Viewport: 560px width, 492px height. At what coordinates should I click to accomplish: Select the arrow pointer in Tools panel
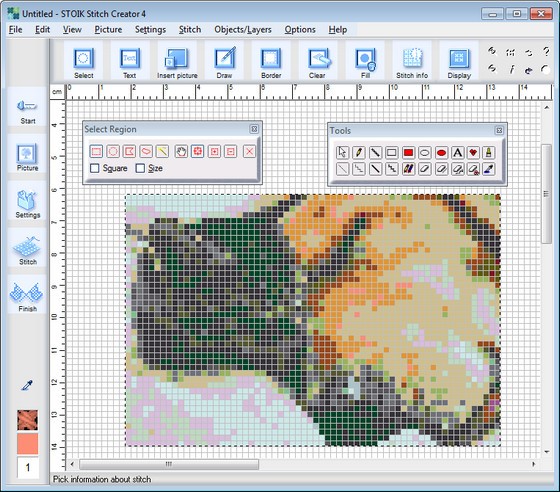click(342, 152)
